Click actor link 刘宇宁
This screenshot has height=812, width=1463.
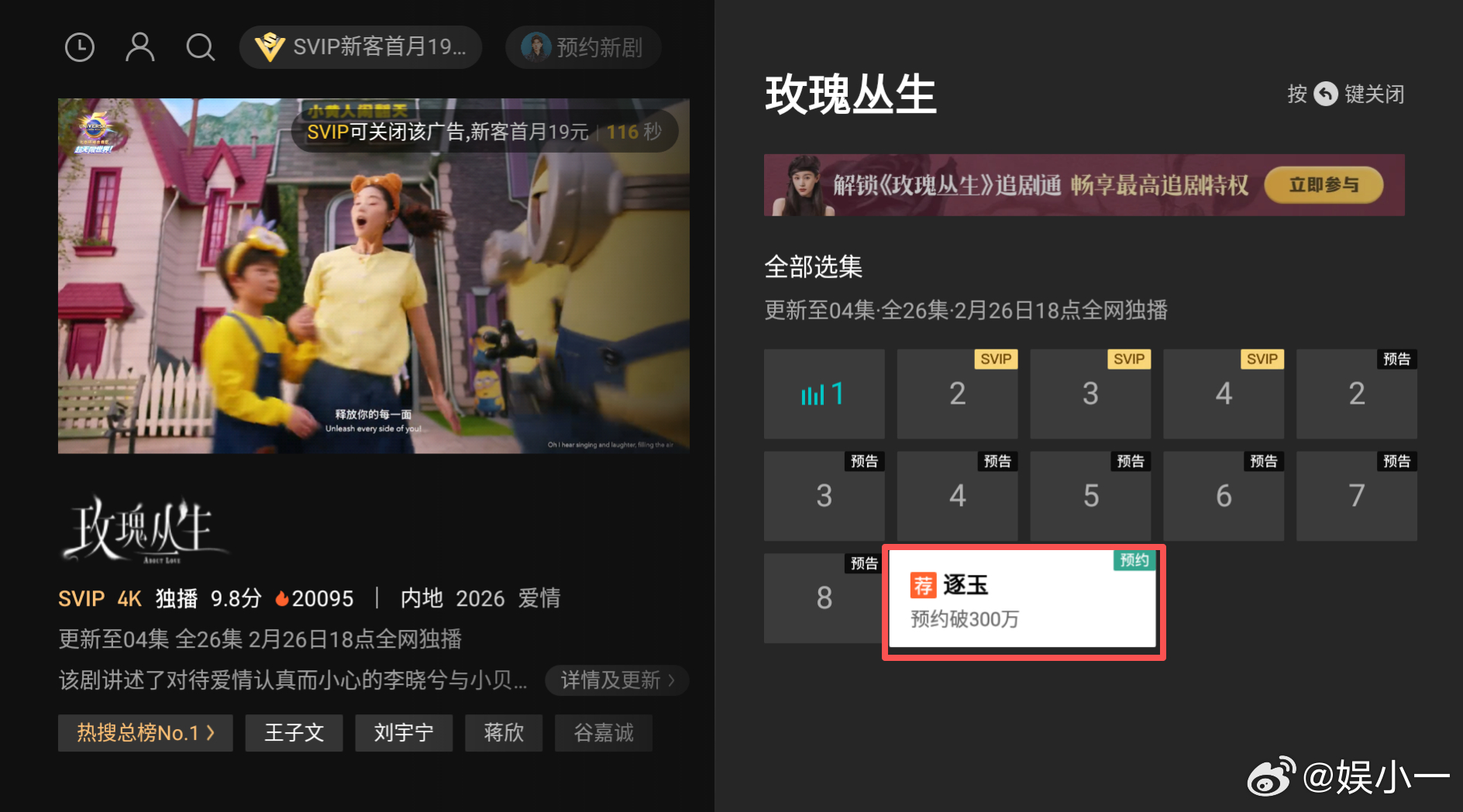click(x=404, y=732)
